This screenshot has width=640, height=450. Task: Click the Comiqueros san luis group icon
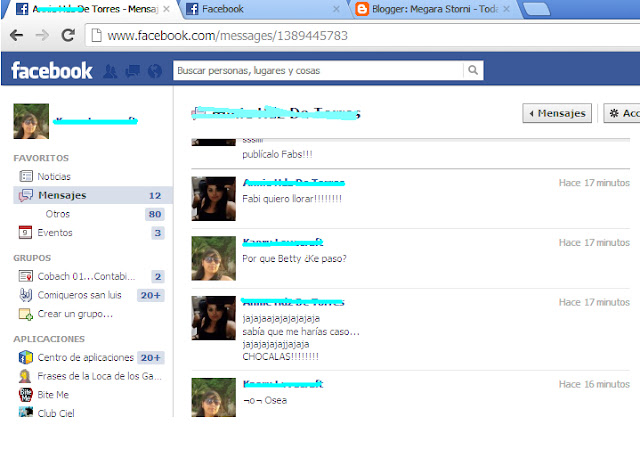[x=26, y=295]
